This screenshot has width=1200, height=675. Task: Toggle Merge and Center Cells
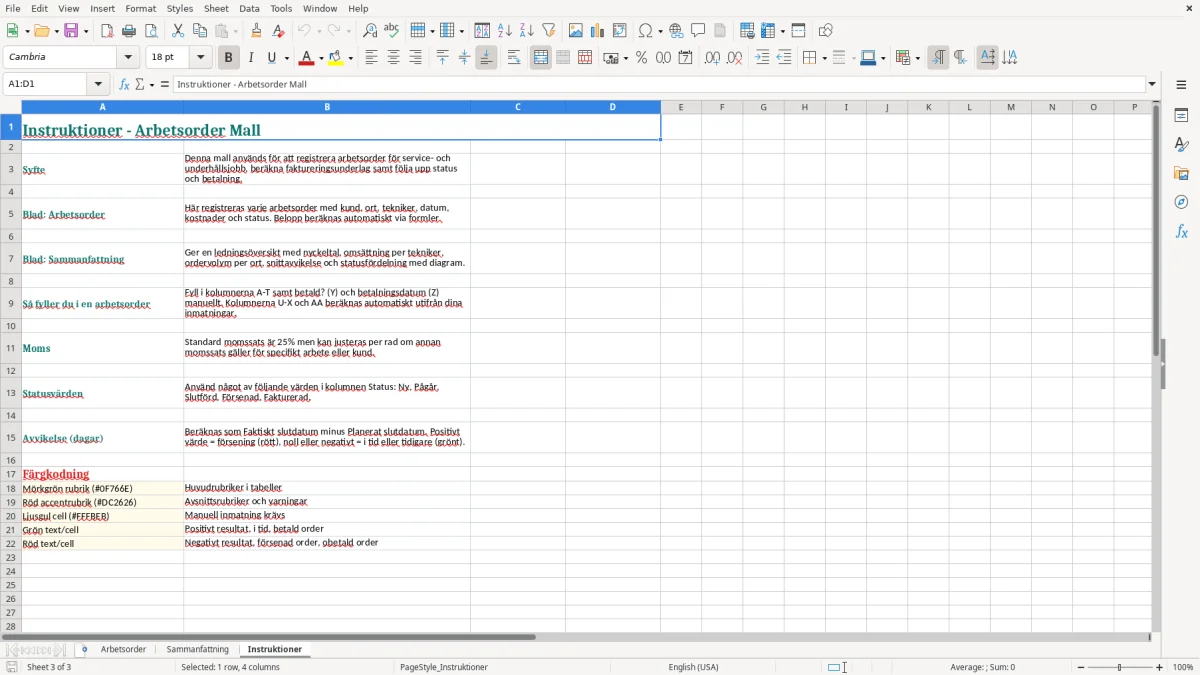[541, 58]
